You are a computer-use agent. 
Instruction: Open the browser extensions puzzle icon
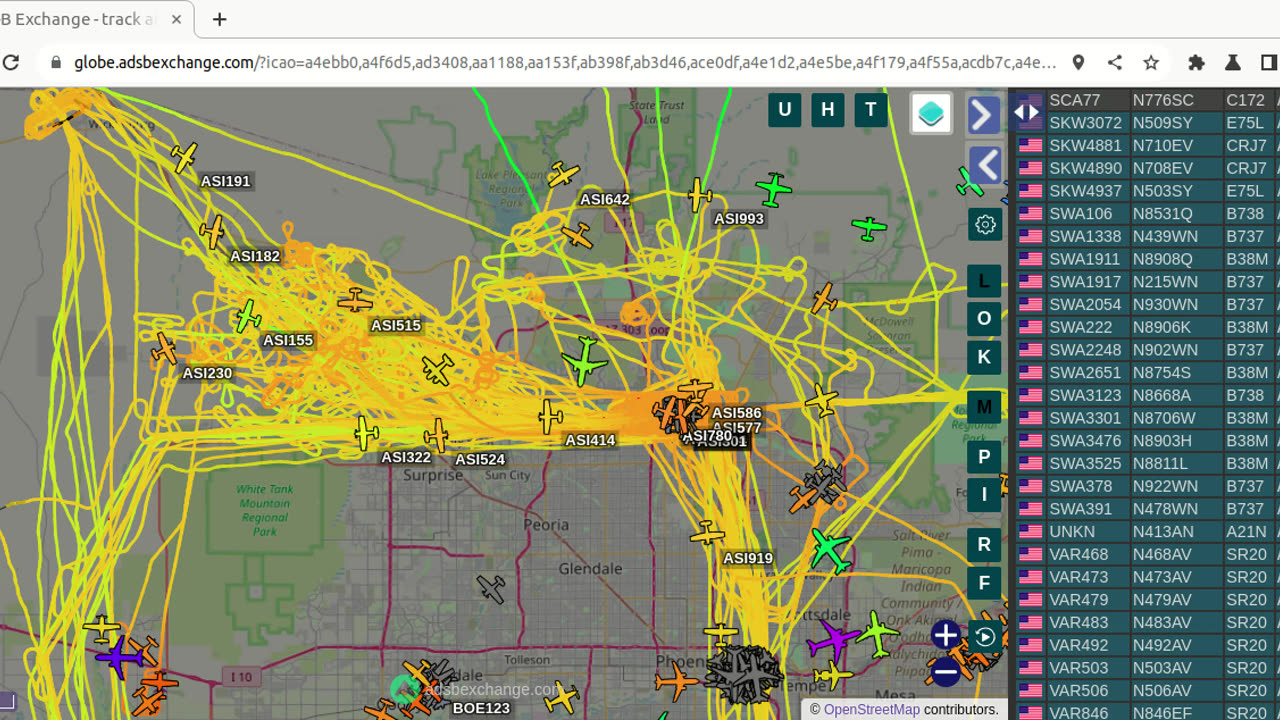(1196, 62)
